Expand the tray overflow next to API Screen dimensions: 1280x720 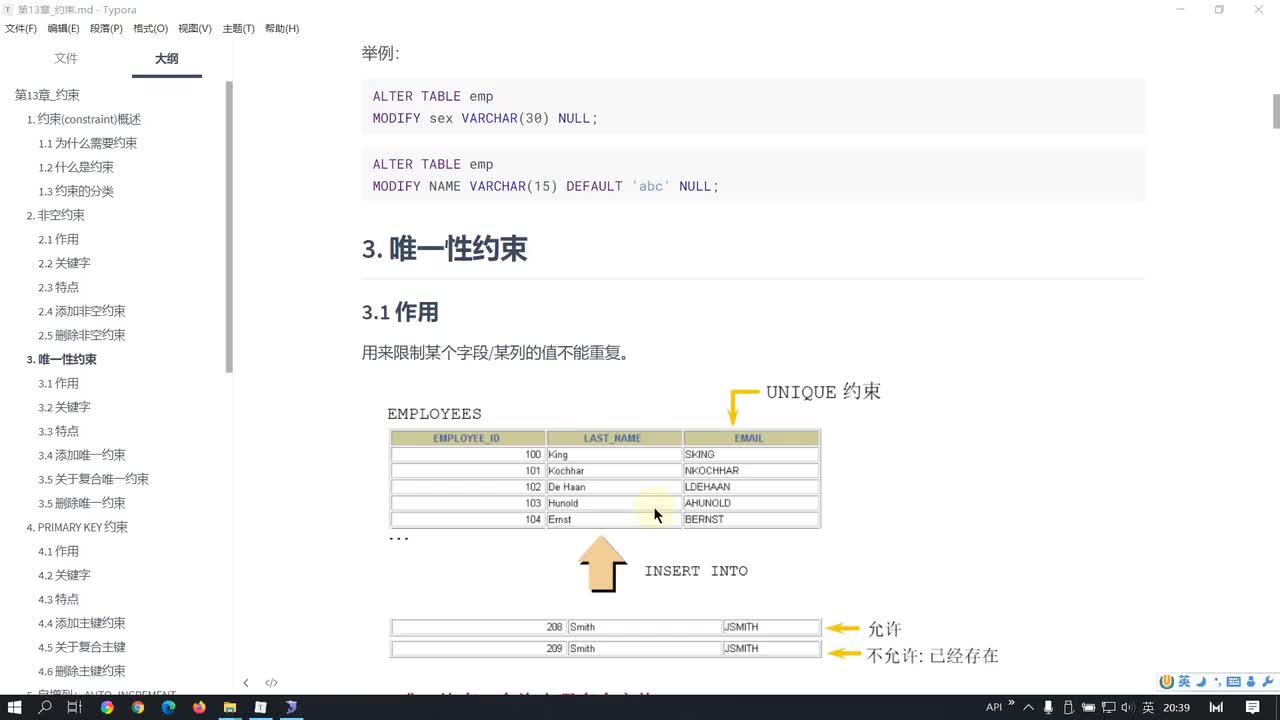click(x=1011, y=703)
